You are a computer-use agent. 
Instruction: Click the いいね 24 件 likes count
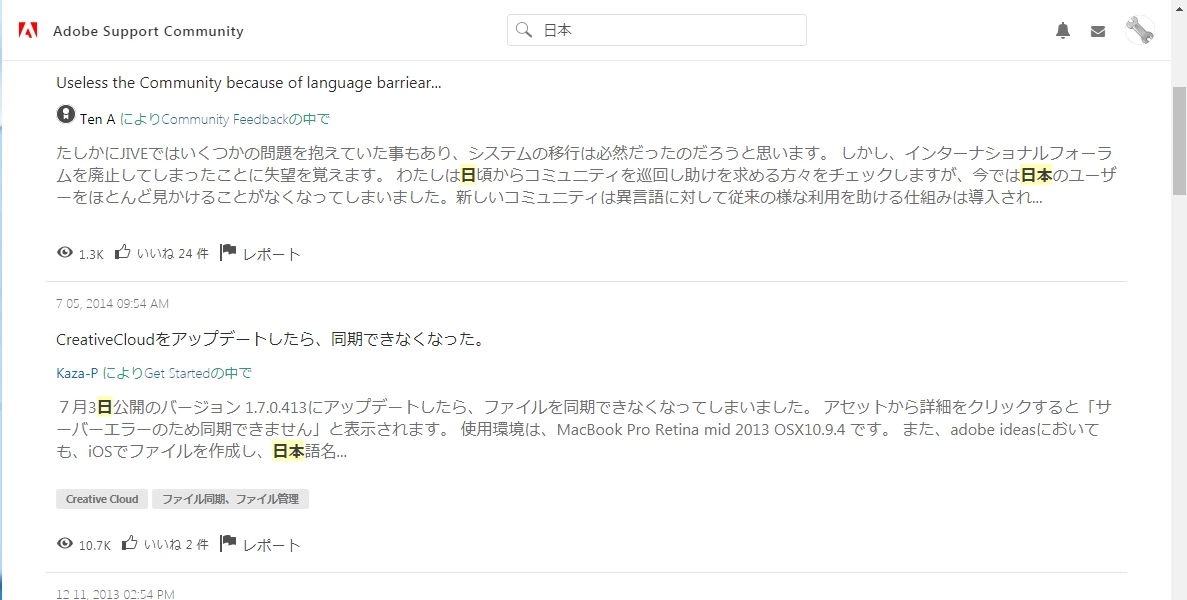point(172,253)
